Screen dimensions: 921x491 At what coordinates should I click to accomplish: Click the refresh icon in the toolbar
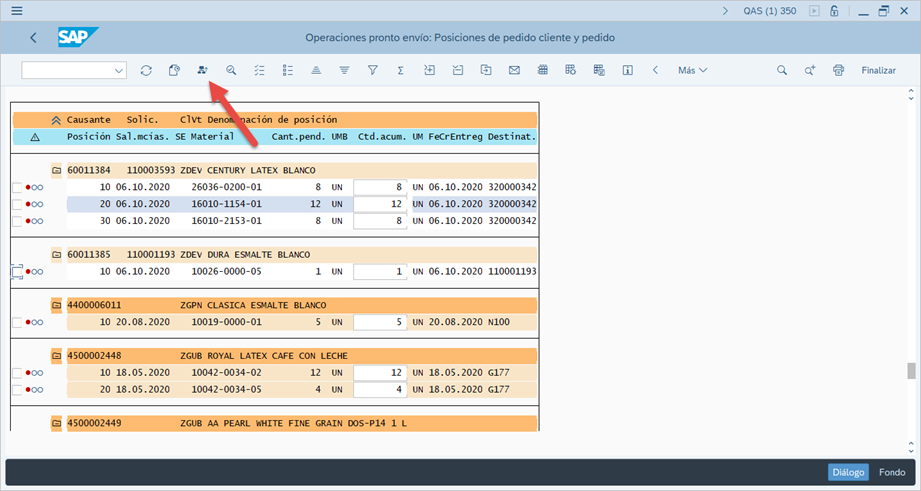click(x=146, y=71)
